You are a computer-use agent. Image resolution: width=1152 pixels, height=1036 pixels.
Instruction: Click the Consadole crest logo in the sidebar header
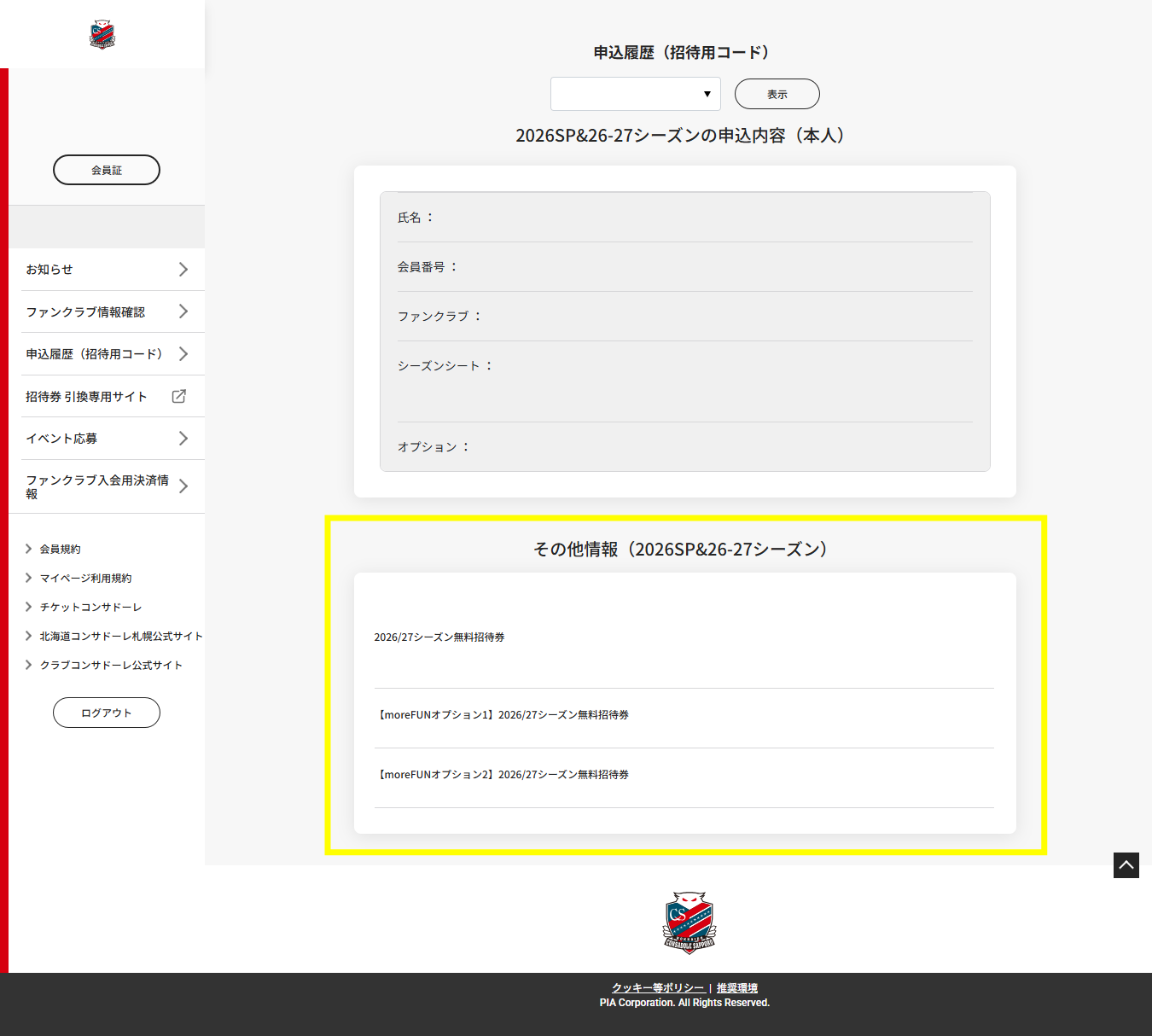(x=102, y=34)
